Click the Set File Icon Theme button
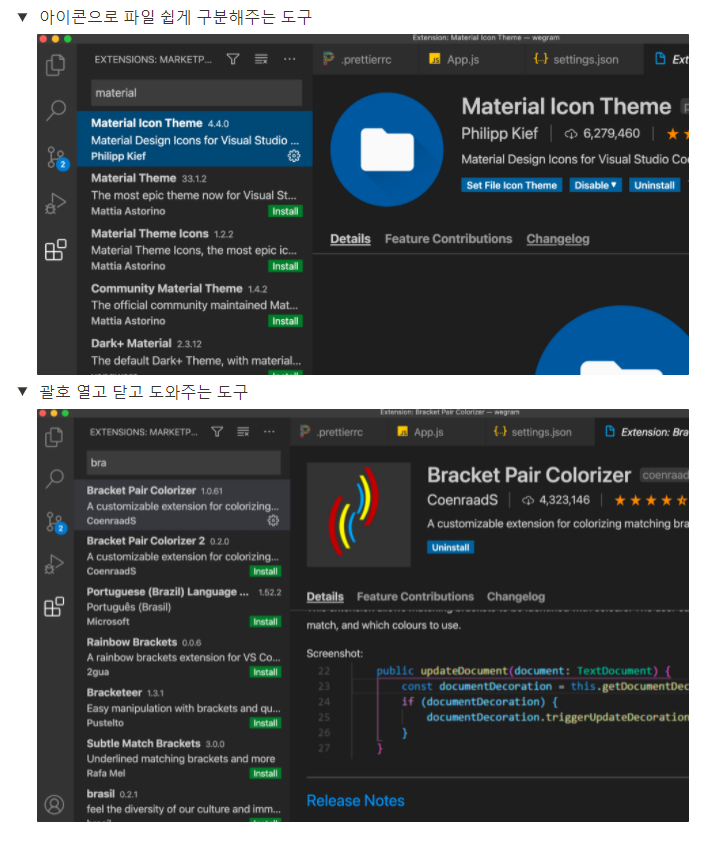This screenshot has width=725, height=841. 512,185
